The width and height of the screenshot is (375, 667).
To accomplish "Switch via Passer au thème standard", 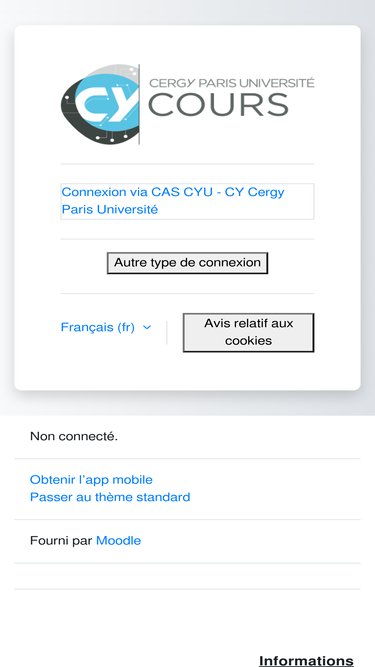I will (x=110, y=497).
